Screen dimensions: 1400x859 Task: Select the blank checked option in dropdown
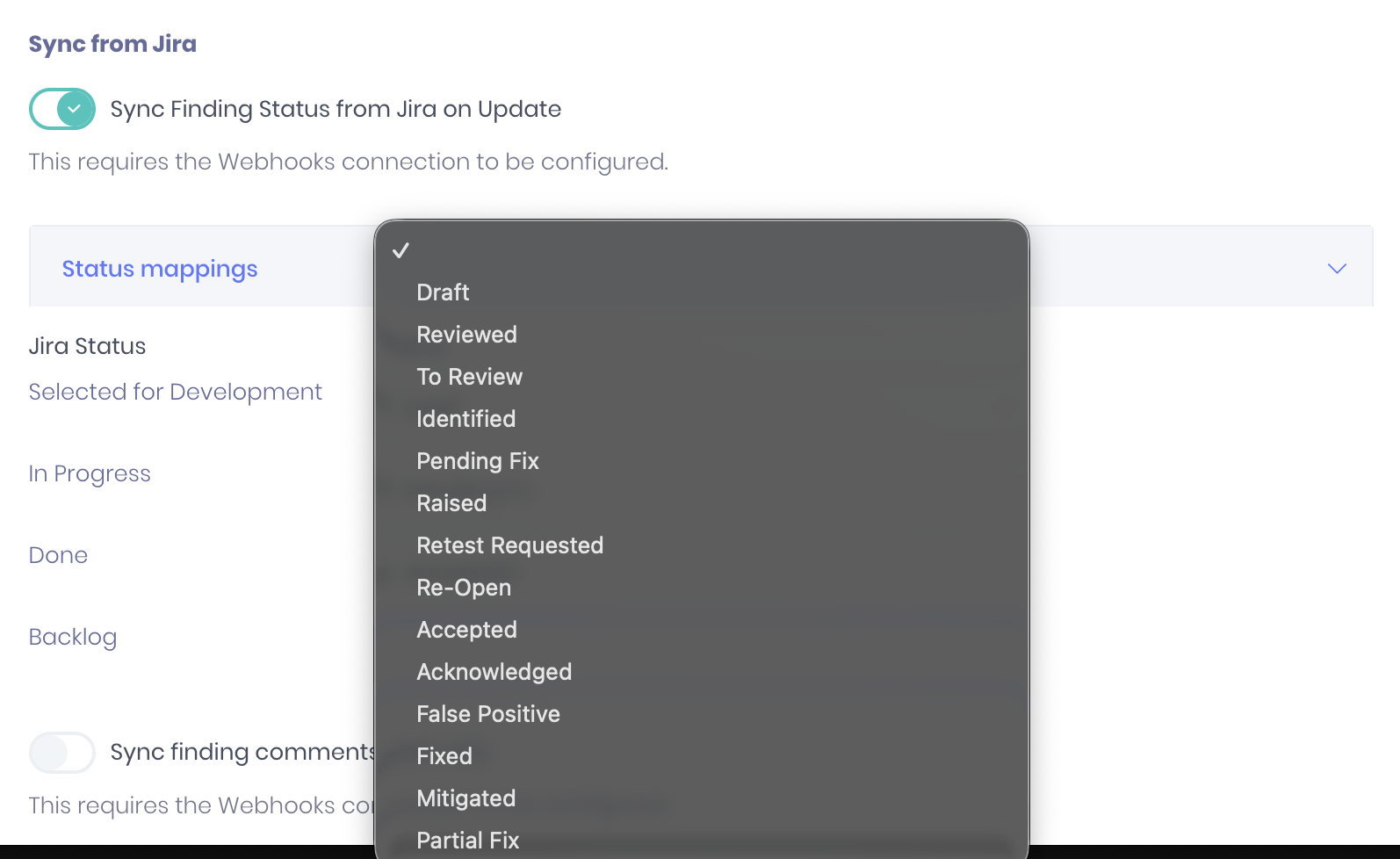701,250
